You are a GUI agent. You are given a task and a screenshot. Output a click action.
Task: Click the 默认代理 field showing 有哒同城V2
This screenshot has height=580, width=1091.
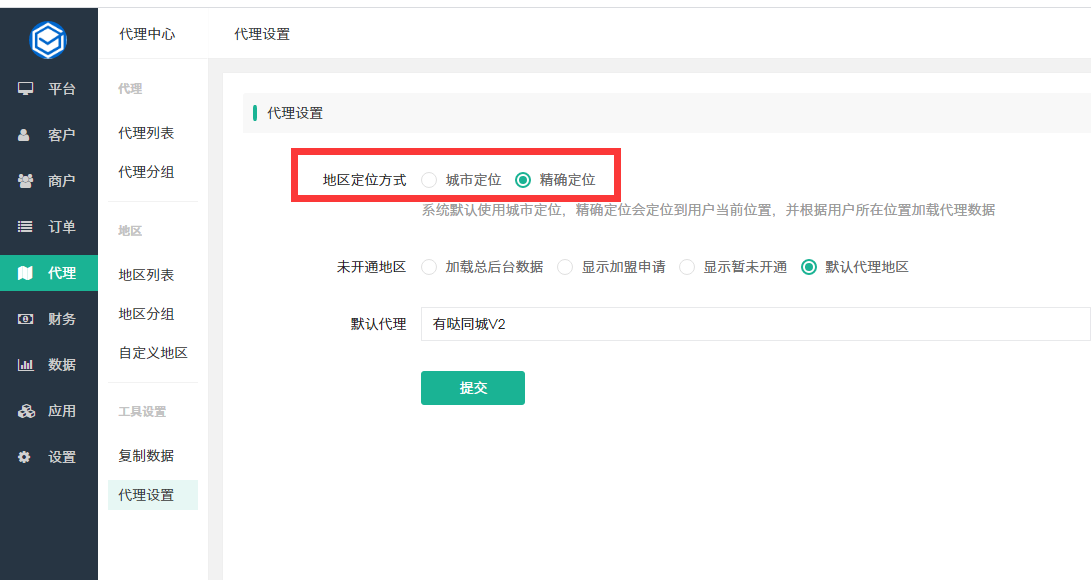756,324
